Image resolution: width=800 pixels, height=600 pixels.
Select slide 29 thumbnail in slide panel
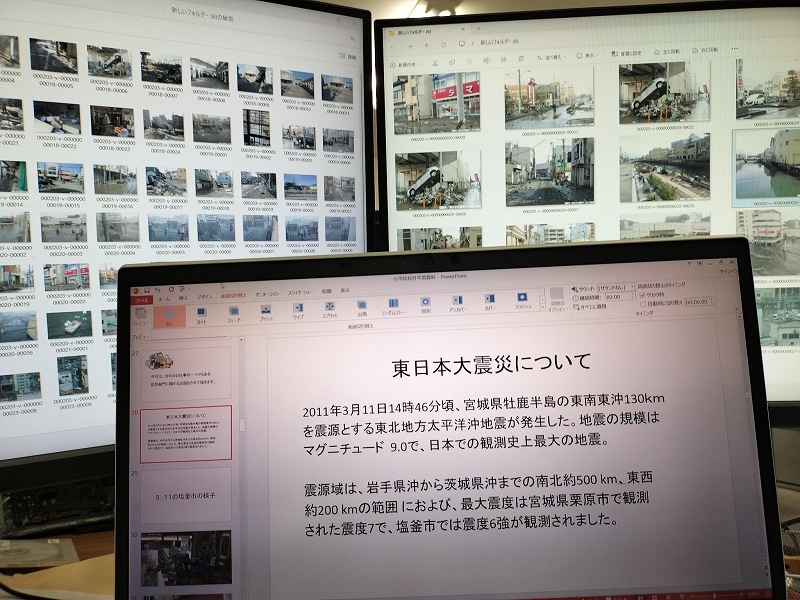184,494
